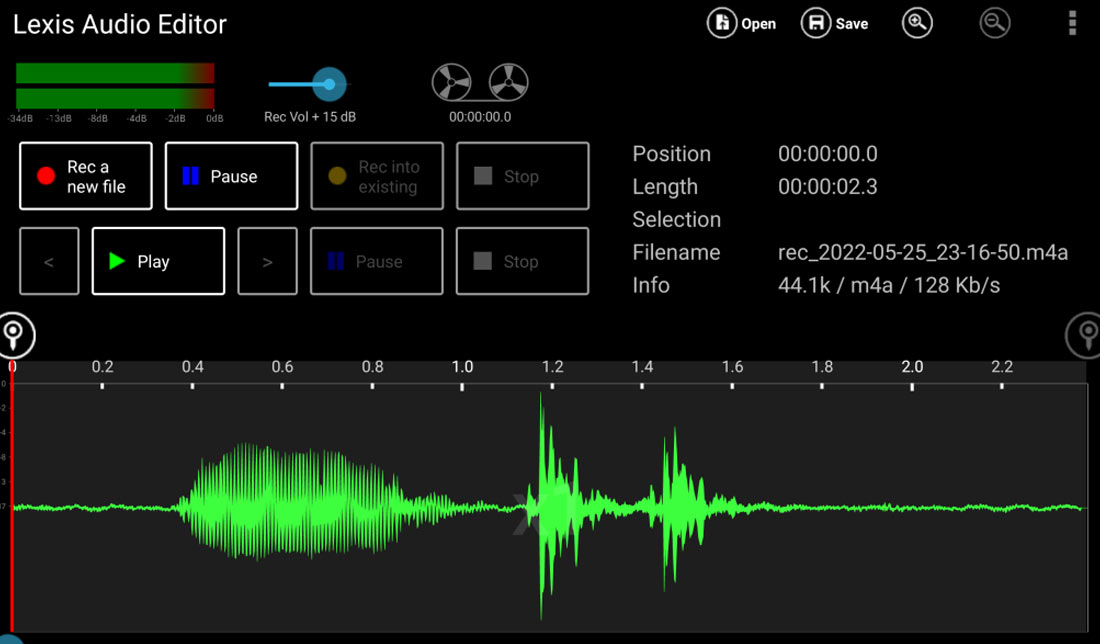Screen dimensions: 1100x644
Task: Play the recorded audio
Action: (x=158, y=261)
